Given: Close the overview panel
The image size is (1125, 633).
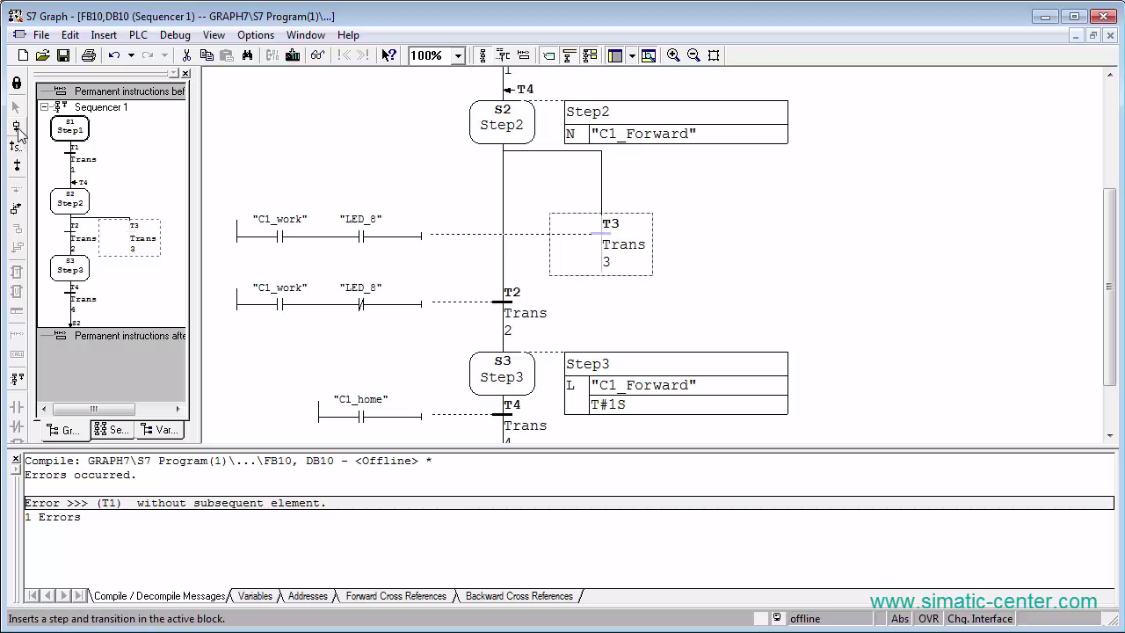Looking at the screenshot, I should (x=186, y=73).
